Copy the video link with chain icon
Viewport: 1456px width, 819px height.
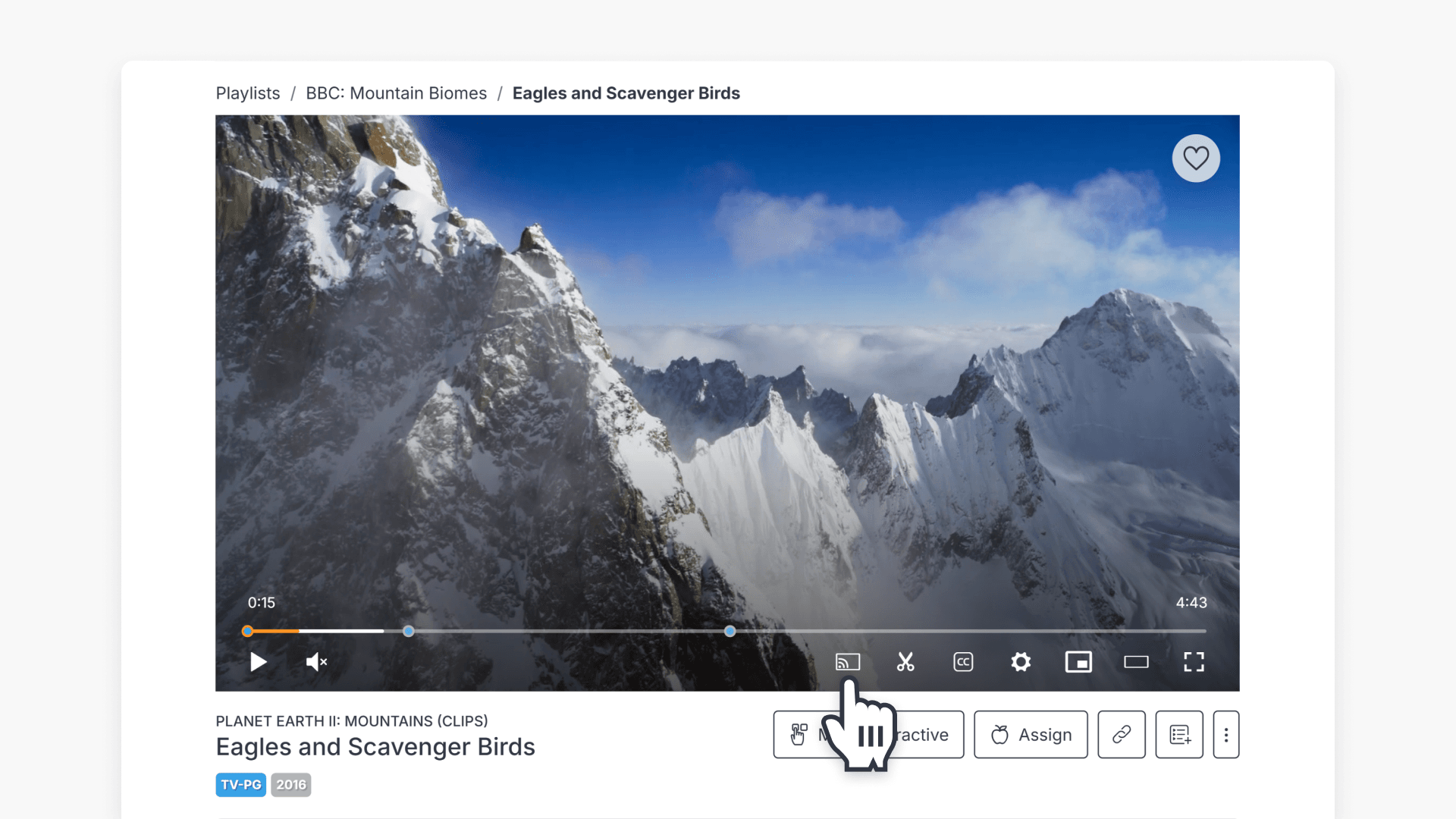(1121, 734)
